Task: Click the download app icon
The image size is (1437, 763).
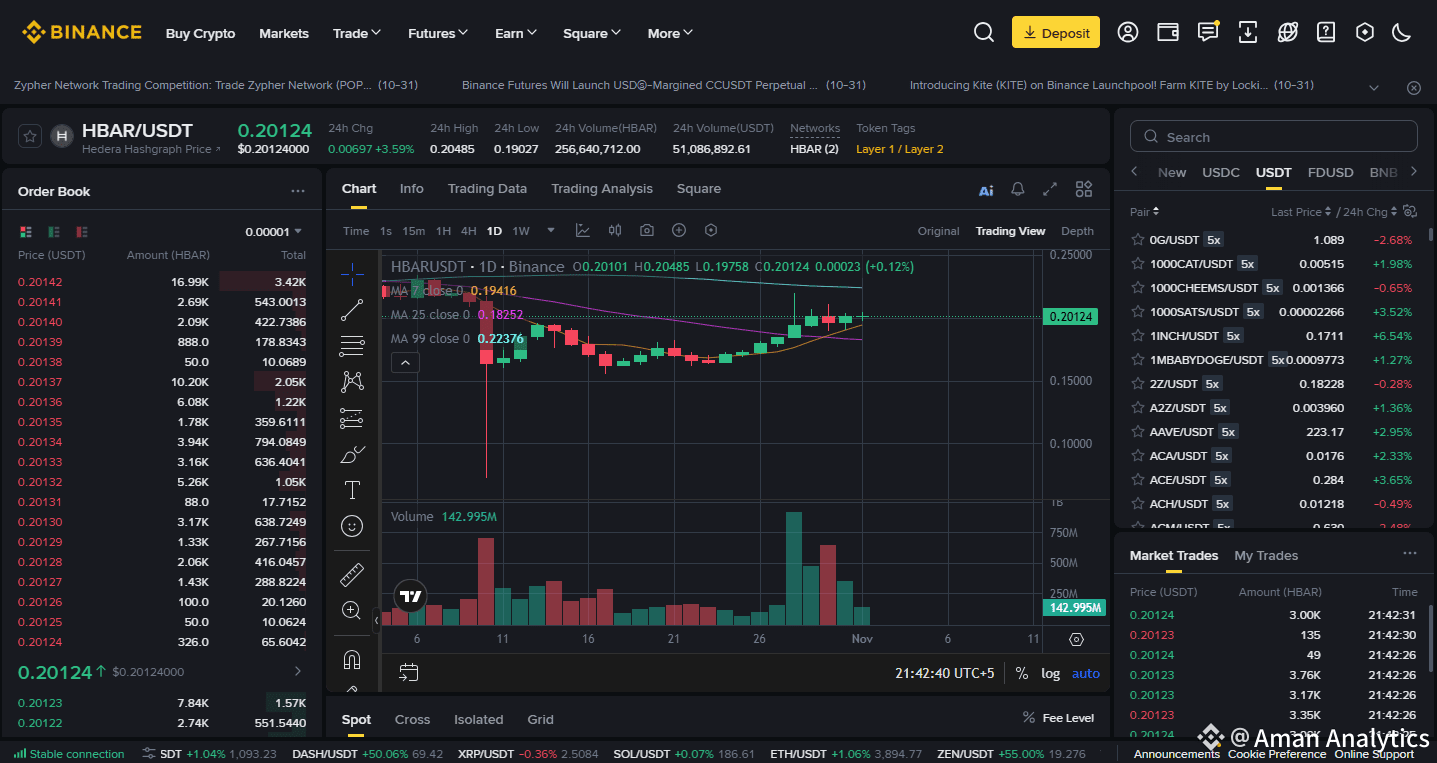Action: [1248, 32]
